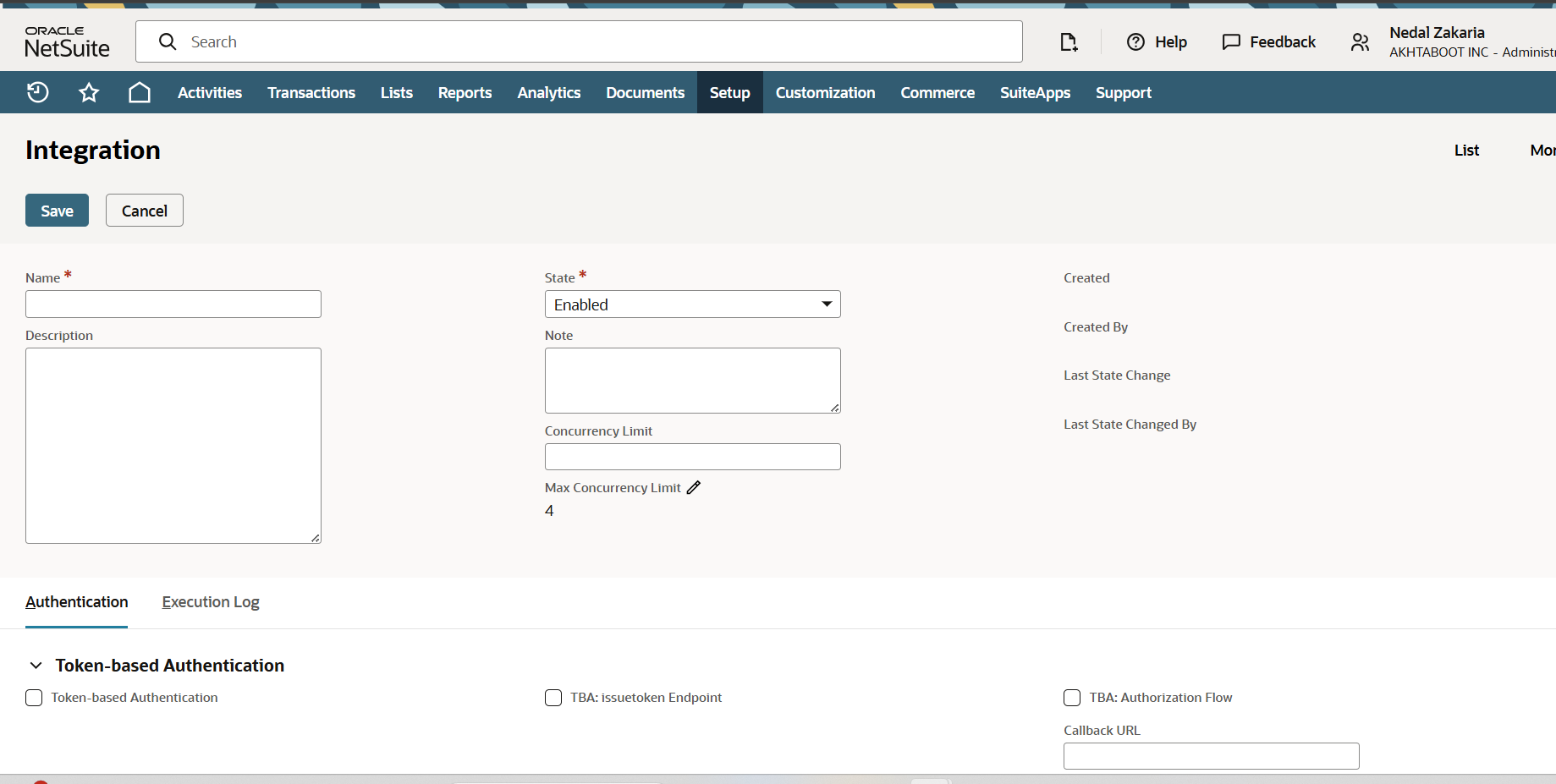Open the Documents menu
This screenshot has height=784, width=1556.
pyautogui.click(x=646, y=92)
